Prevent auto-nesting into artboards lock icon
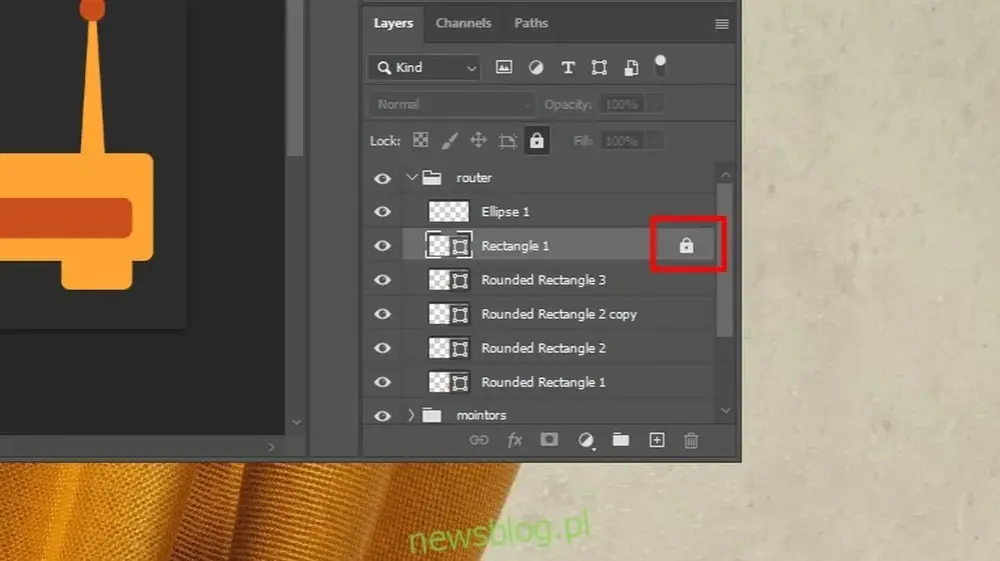 coord(508,141)
